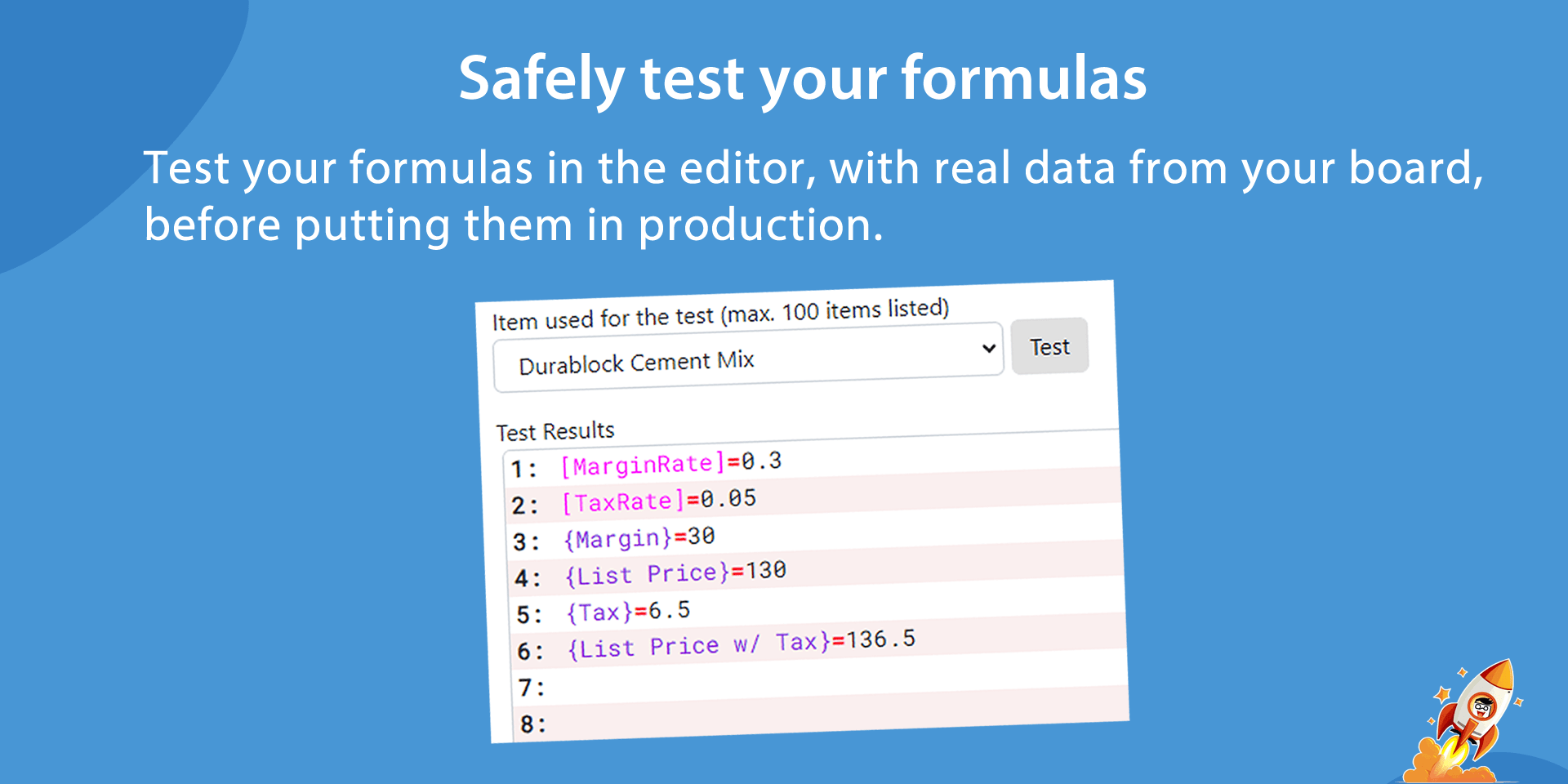Click empty result line 7

point(821,682)
